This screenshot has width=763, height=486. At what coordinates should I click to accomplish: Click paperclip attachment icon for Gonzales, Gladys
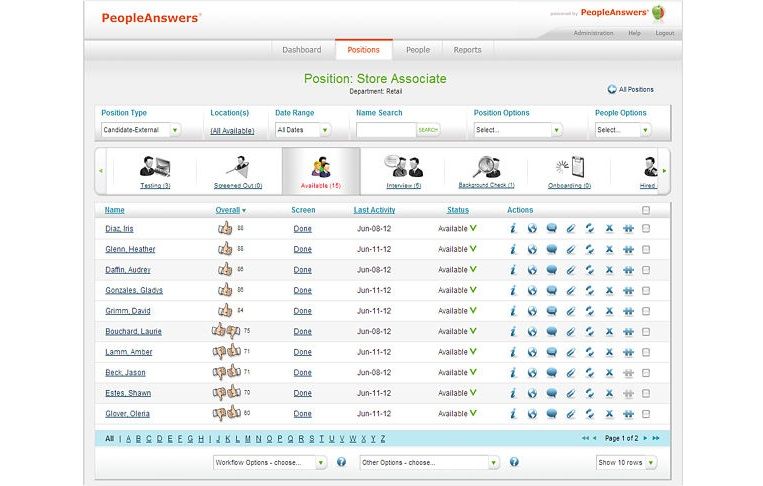570,290
